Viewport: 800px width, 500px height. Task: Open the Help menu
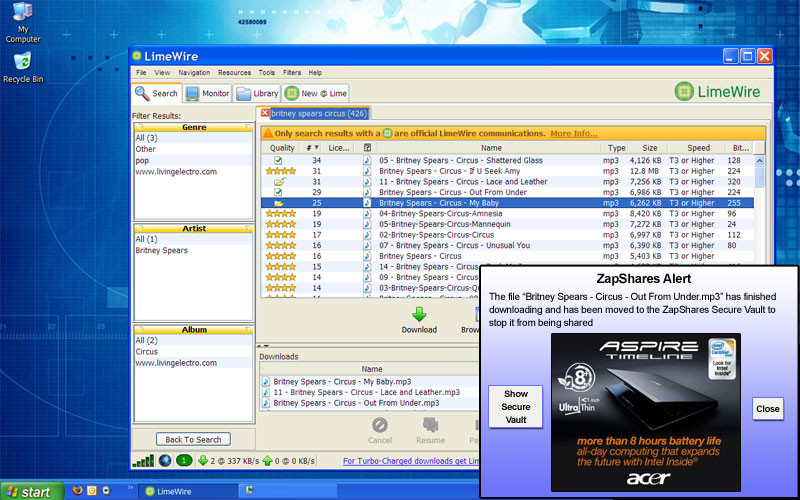315,72
